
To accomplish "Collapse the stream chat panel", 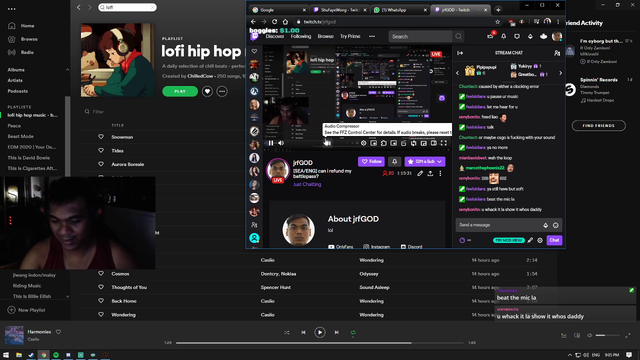I will (460, 53).
